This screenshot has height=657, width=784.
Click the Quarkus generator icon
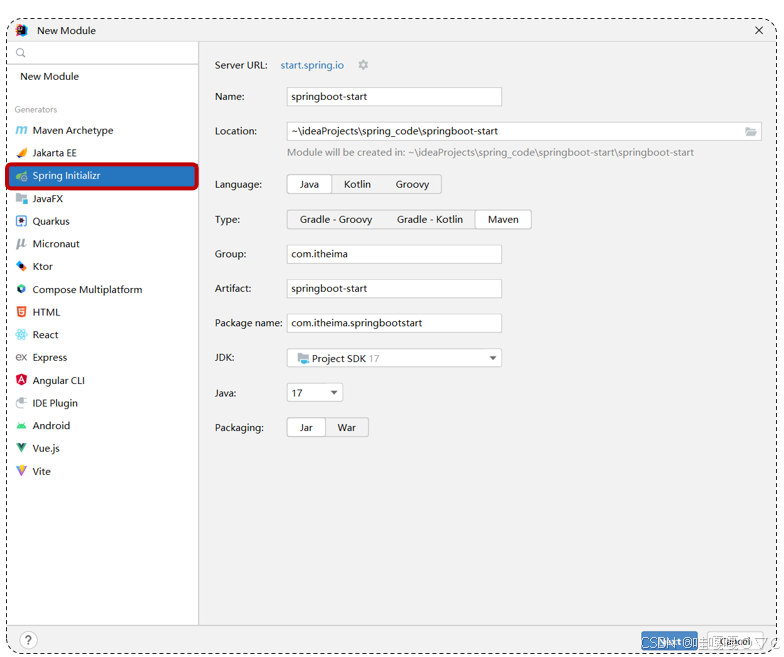pyautogui.click(x=21, y=221)
